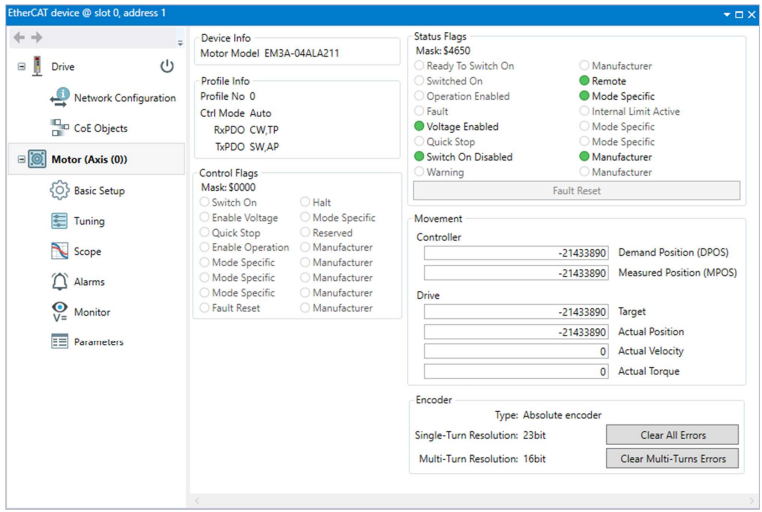Select Network Configuration in the tree

125,98
